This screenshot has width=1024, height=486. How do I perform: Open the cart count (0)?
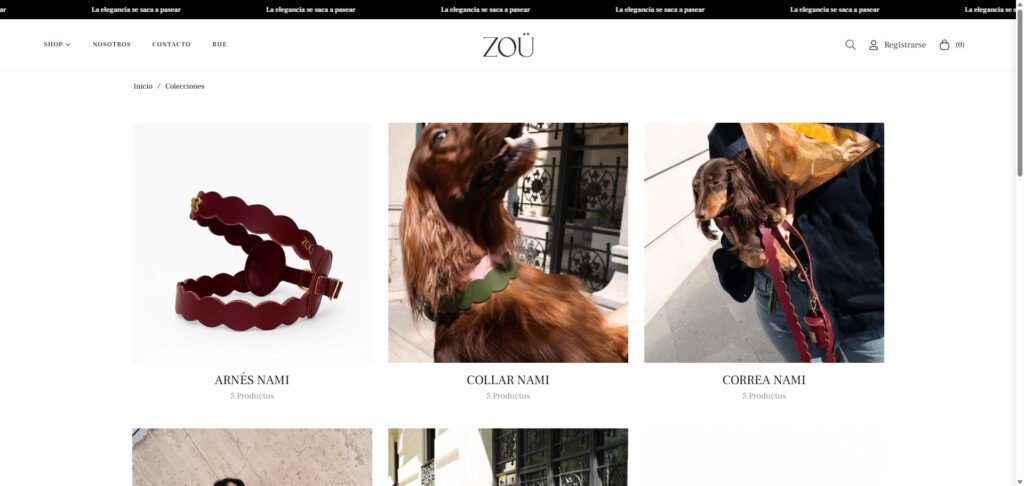coord(959,44)
